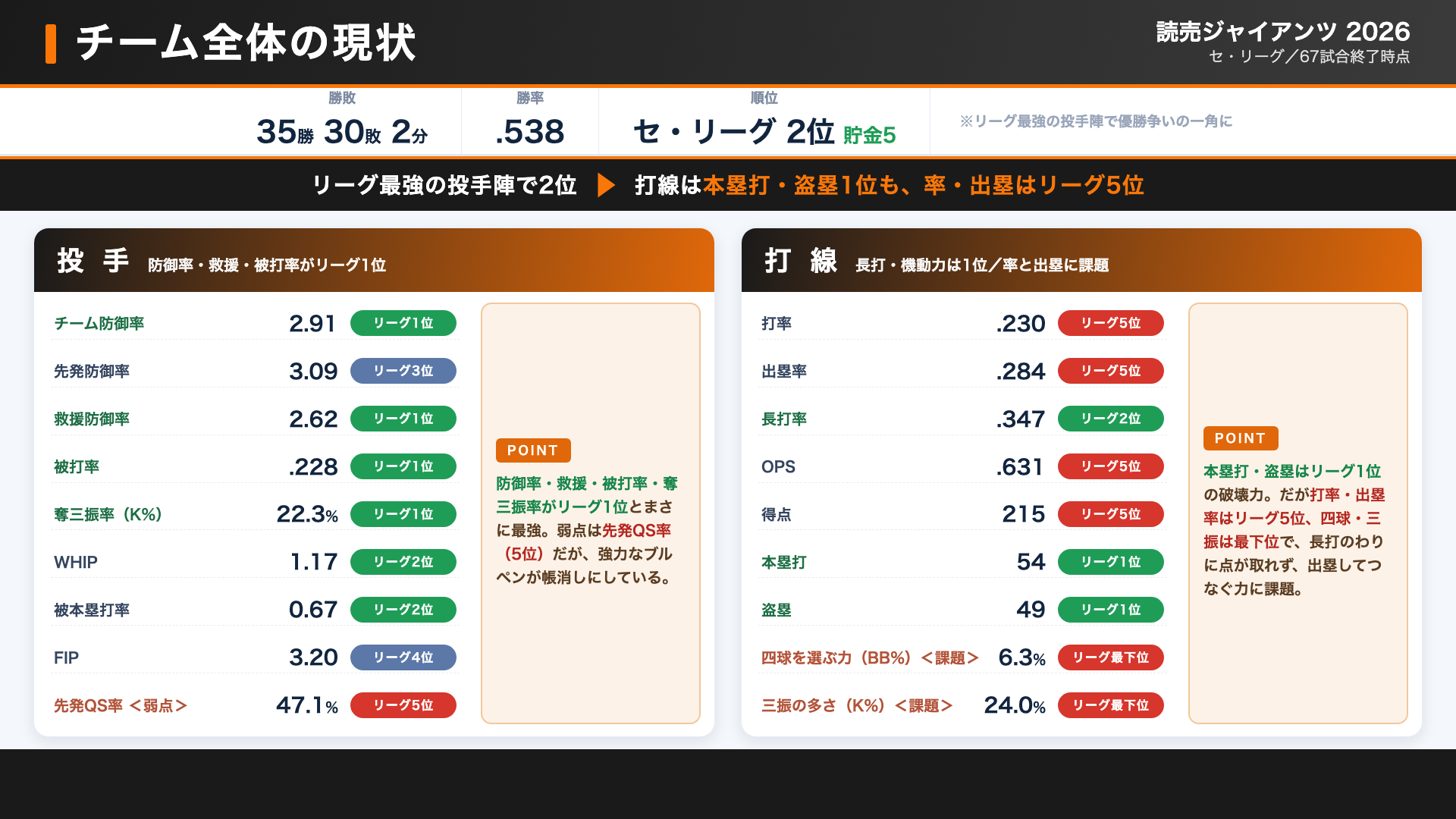Click the 35勝 30敗 2分 record

point(342,133)
